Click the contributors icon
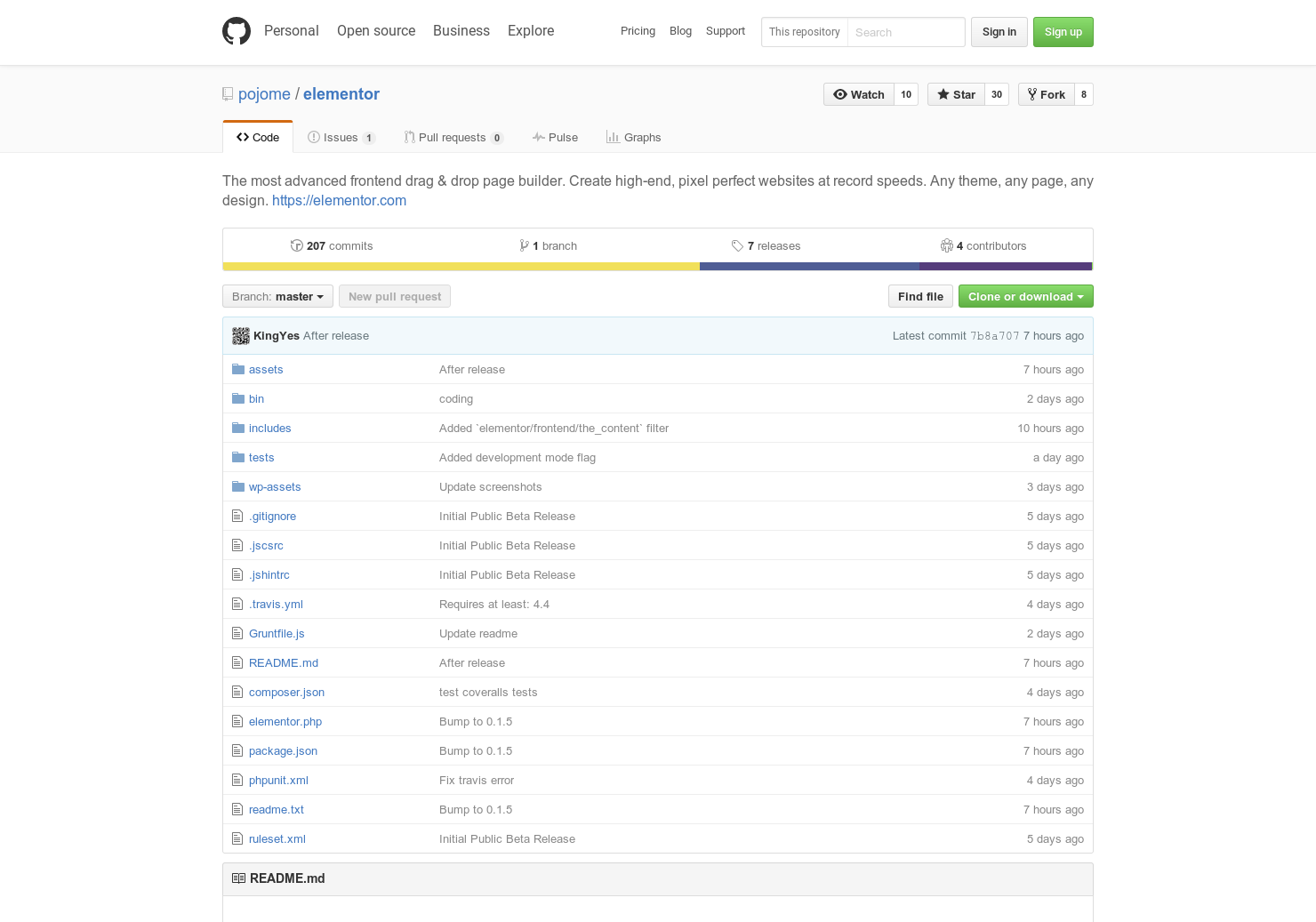The image size is (1316, 922). (x=946, y=245)
